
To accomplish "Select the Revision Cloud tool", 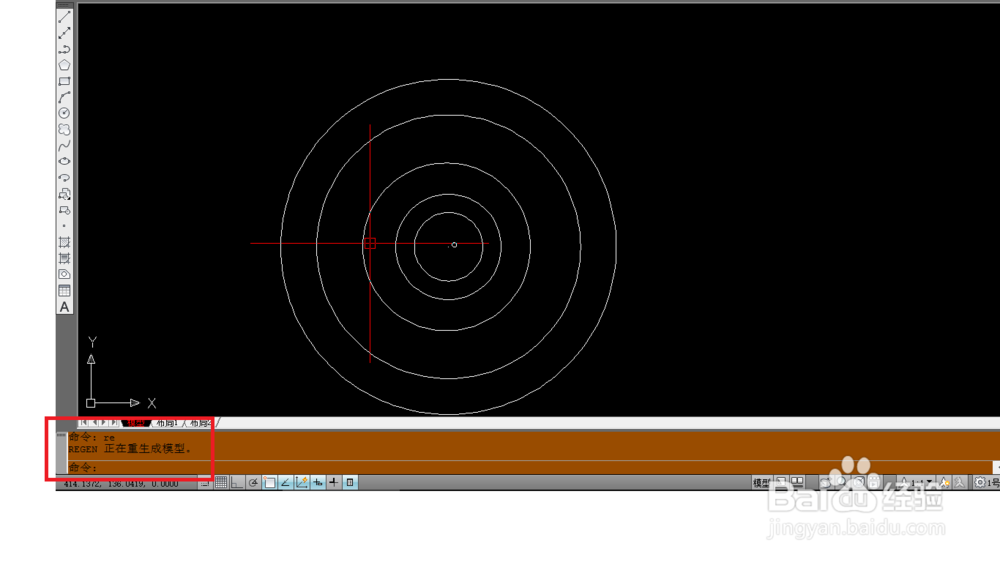I will tap(64, 129).
